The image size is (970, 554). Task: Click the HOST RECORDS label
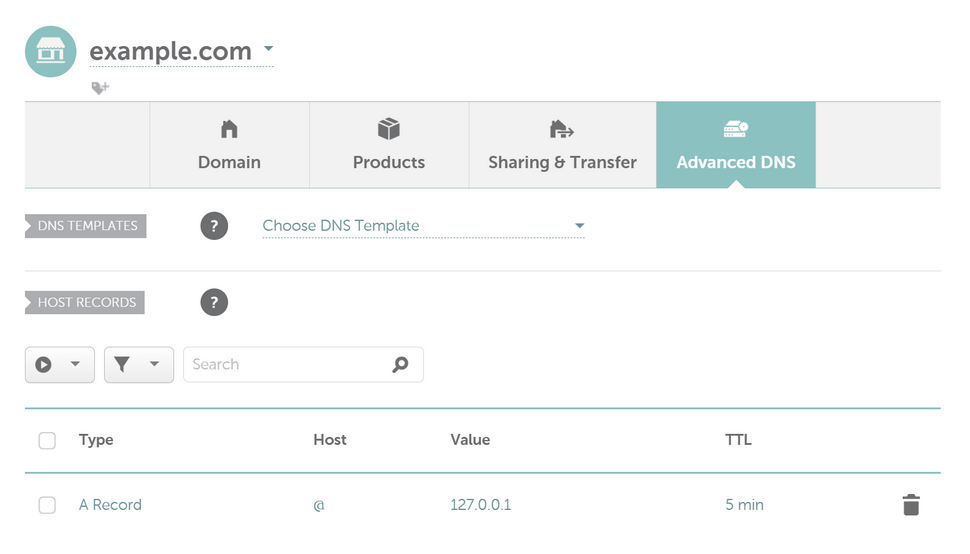[x=85, y=302]
